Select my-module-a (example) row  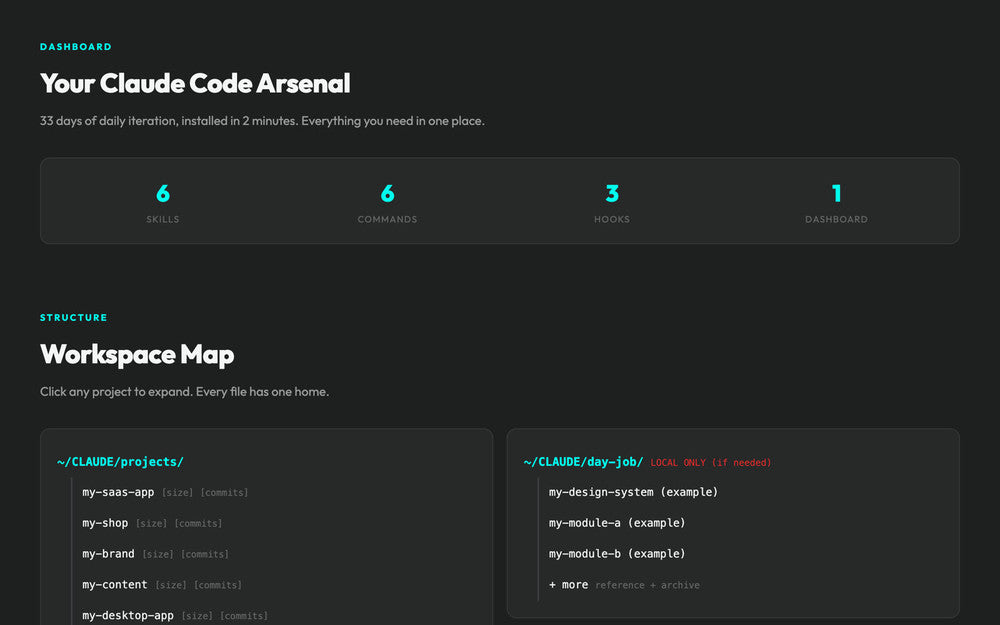[617, 523]
